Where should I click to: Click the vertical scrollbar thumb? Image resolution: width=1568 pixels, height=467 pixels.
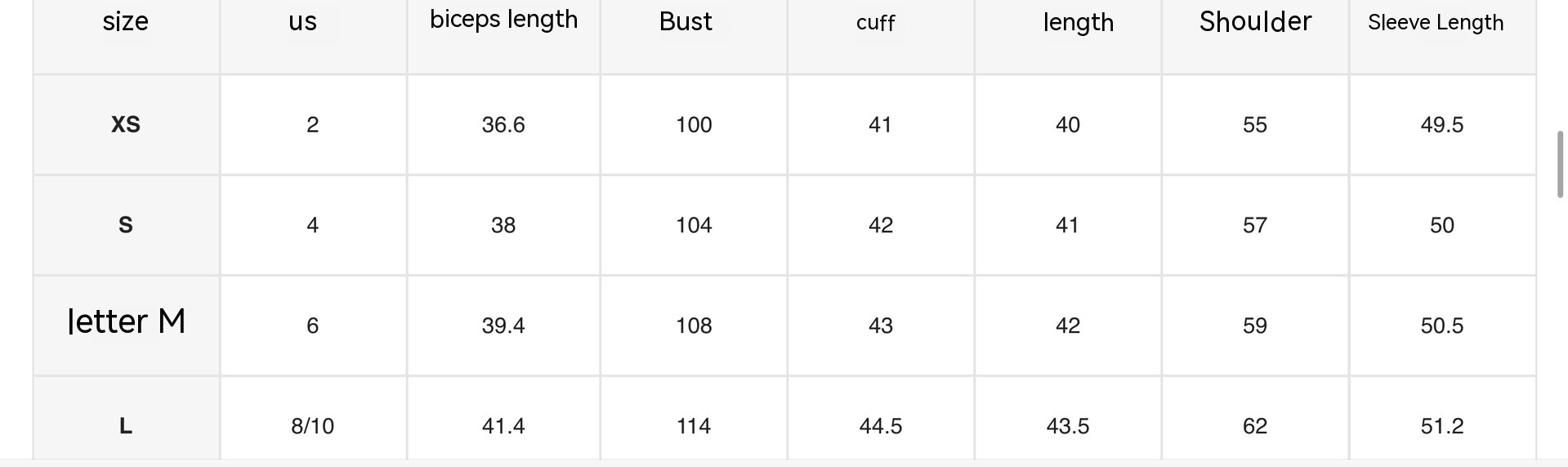point(1560,164)
